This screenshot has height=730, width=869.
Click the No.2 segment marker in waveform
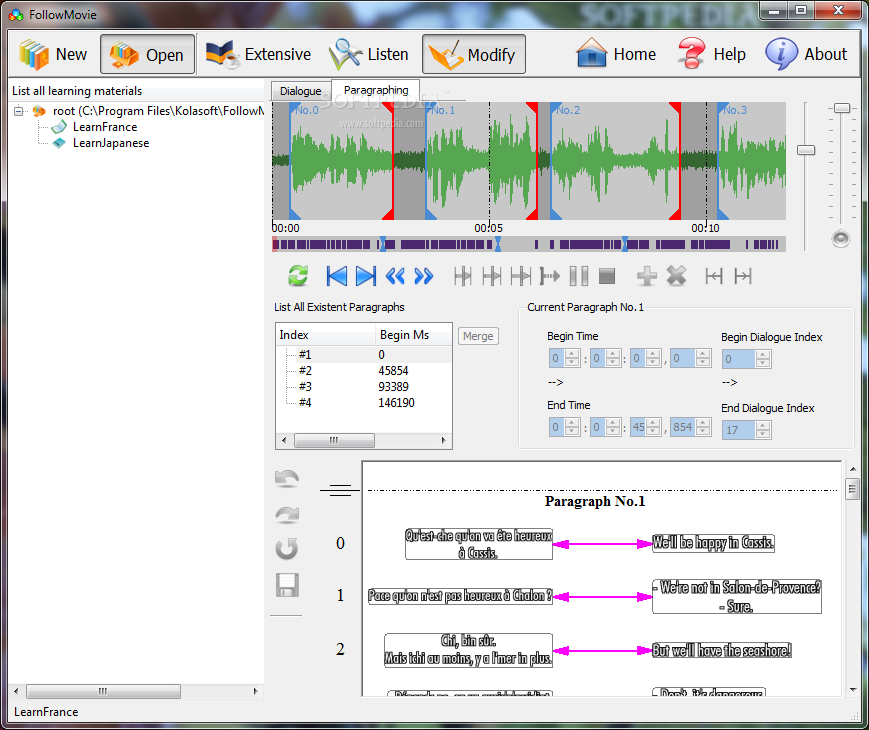tap(568, 110)
